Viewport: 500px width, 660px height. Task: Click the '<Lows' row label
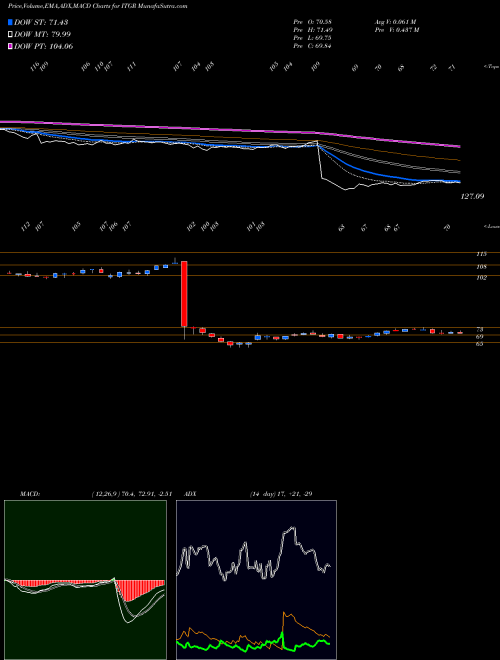coord(492,226)
